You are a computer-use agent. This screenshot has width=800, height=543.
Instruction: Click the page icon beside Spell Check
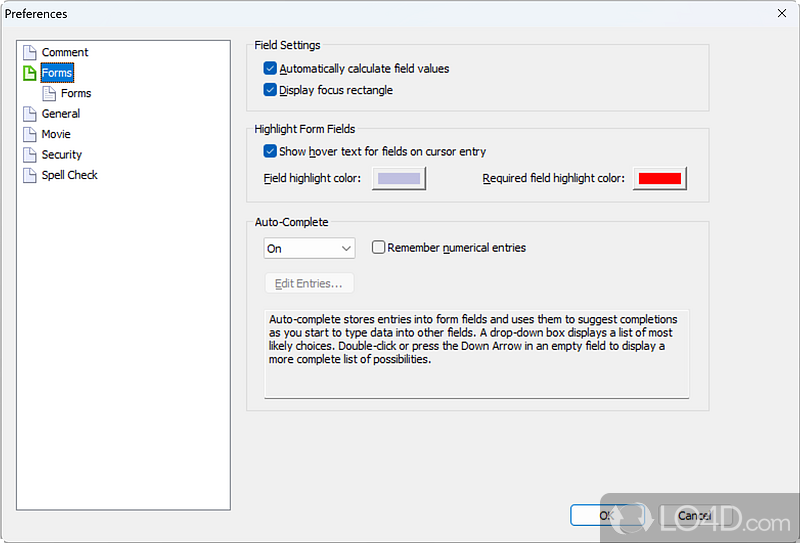pyautogui.click(x=30, y=175)
